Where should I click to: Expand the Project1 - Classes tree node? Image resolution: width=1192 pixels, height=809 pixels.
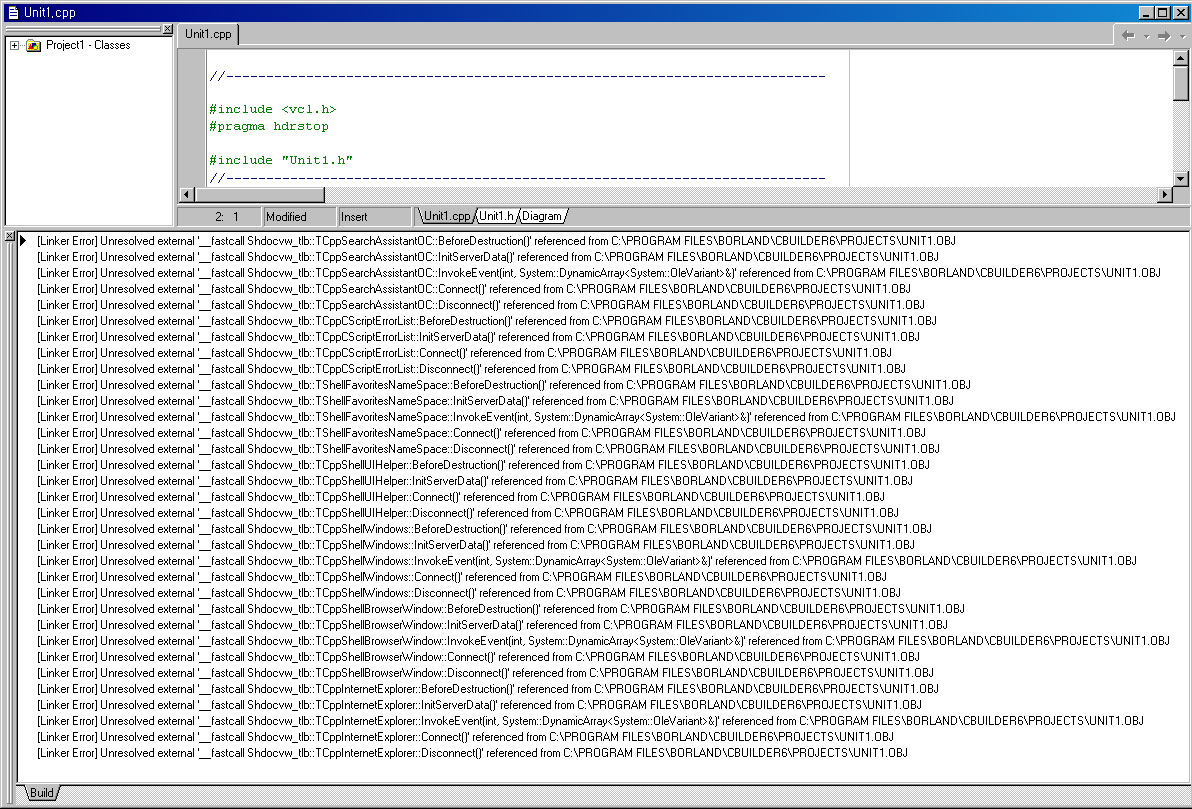[14, 45]
